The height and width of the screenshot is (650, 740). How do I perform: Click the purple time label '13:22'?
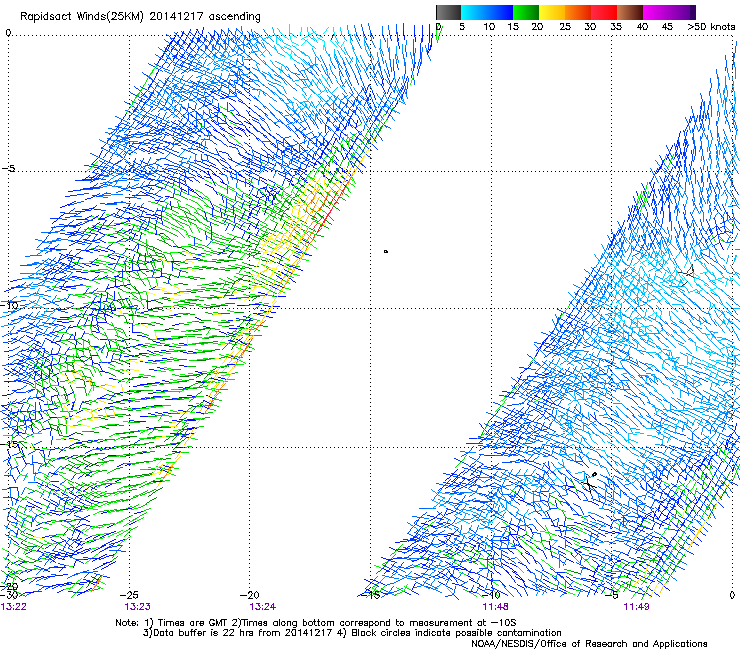tap(14, 606)
